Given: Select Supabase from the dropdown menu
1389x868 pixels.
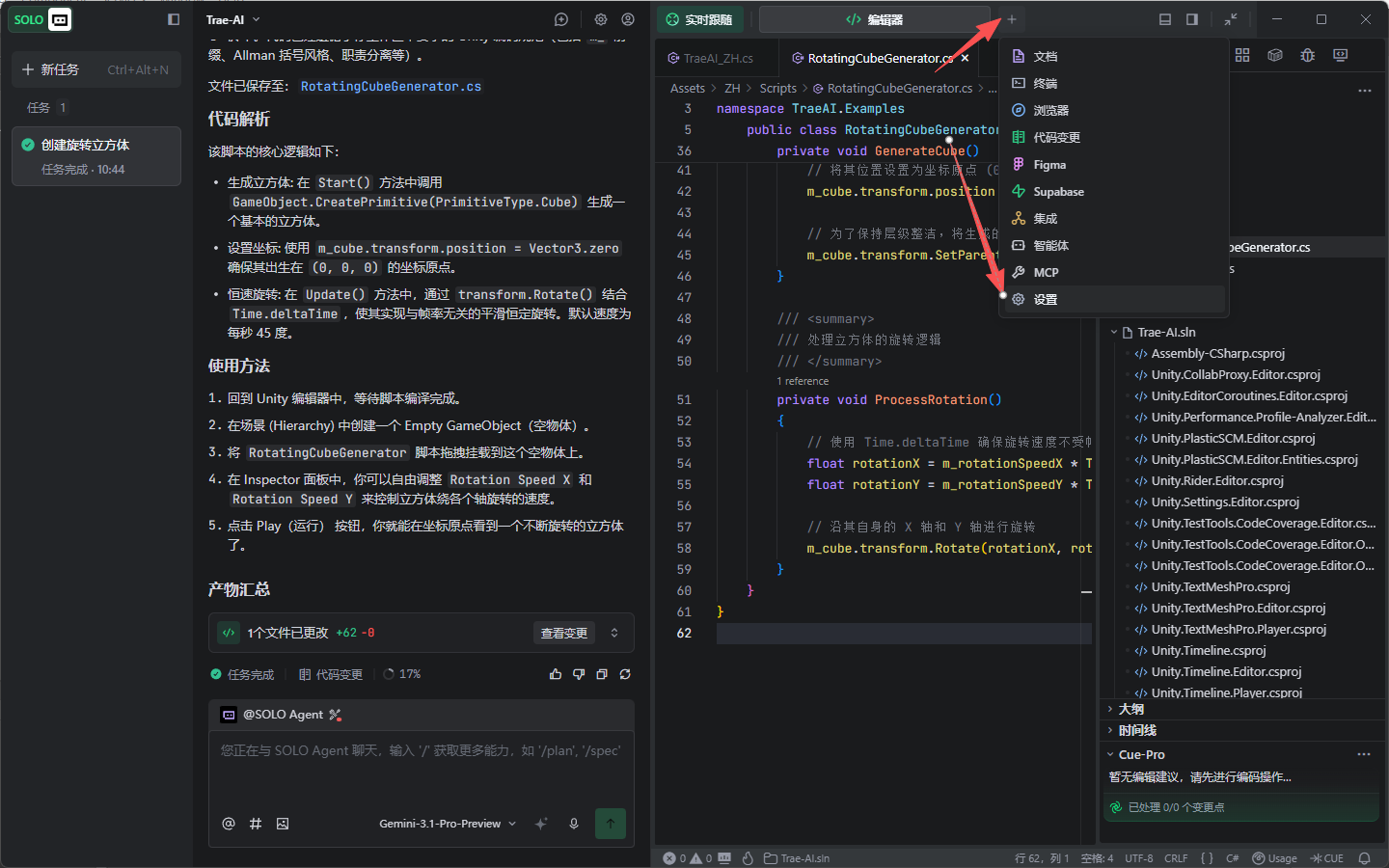Looking at the screenshot, I should (x=1113, y=192).
